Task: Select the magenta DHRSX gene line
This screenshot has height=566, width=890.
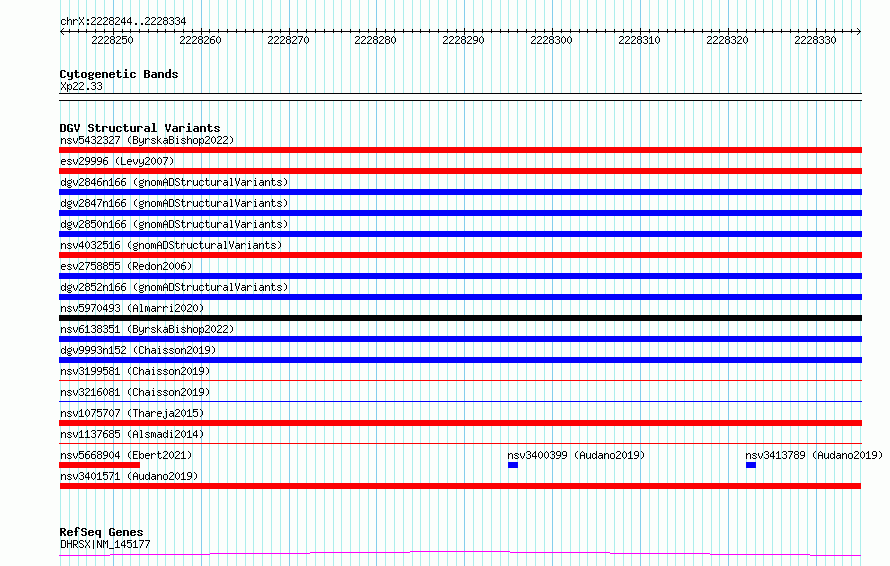Action: click(460, 554)
